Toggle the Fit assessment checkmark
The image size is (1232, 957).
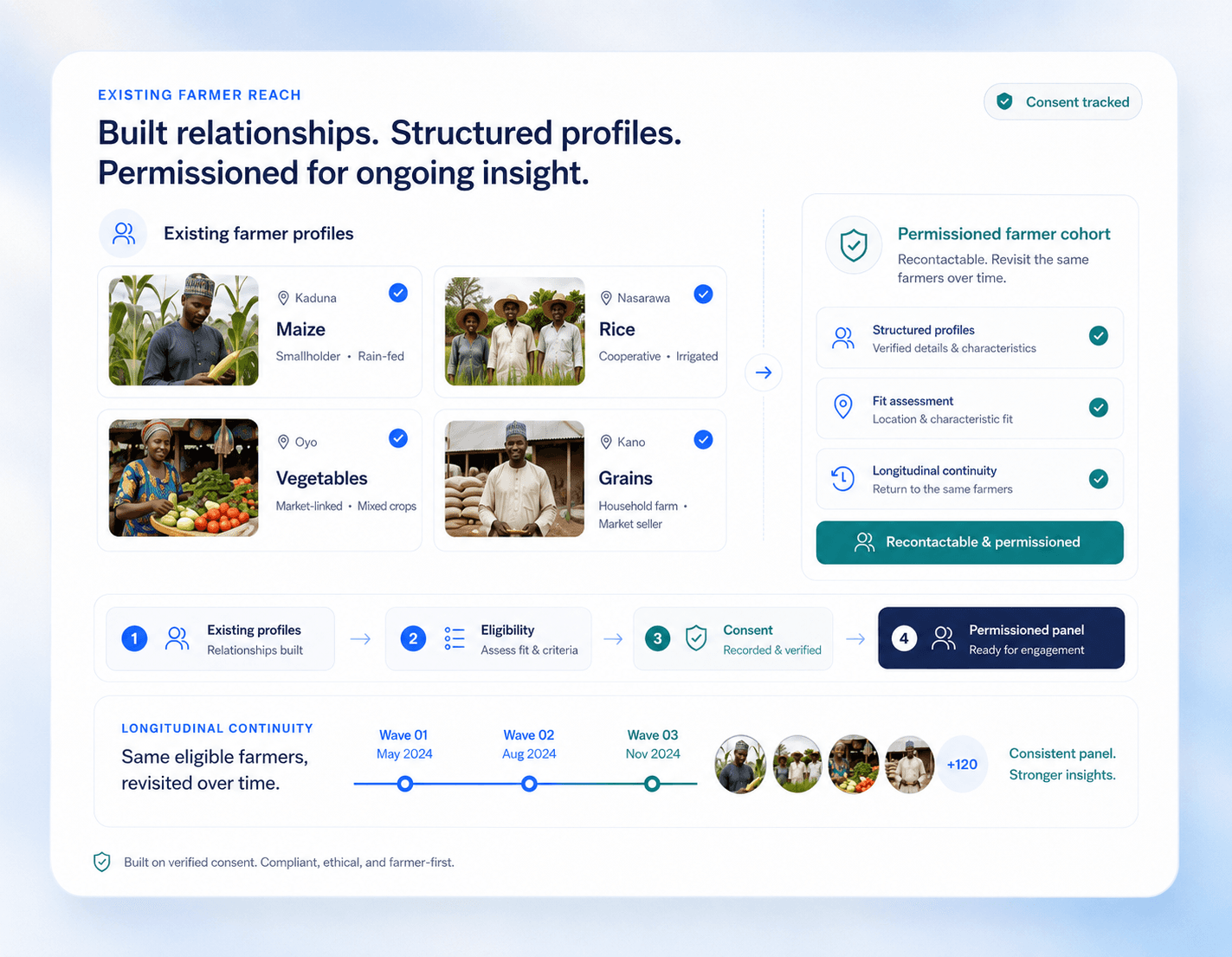pyautogui.click(x=1099, y=407)
